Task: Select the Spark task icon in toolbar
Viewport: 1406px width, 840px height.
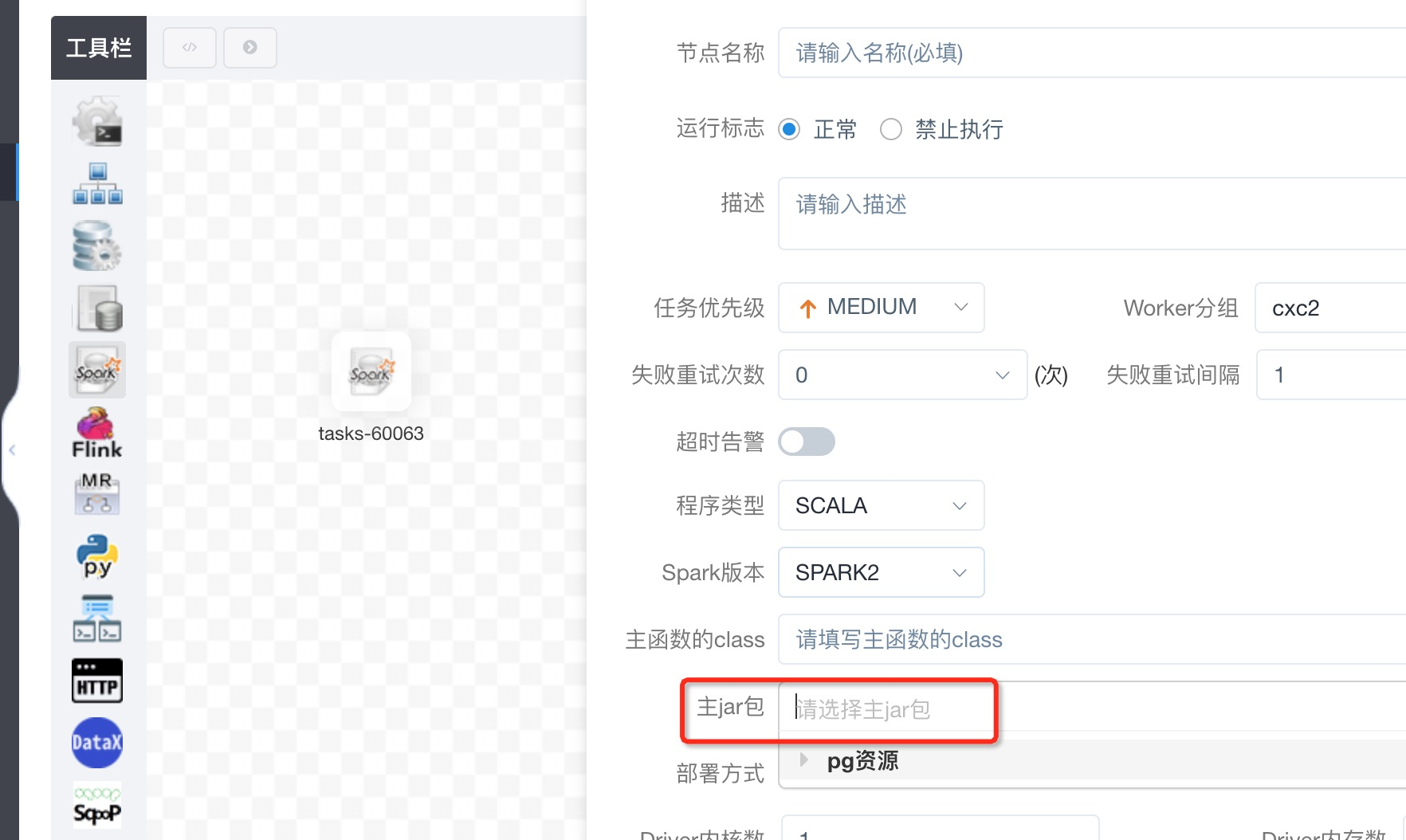Action: [x=97, y=370]
